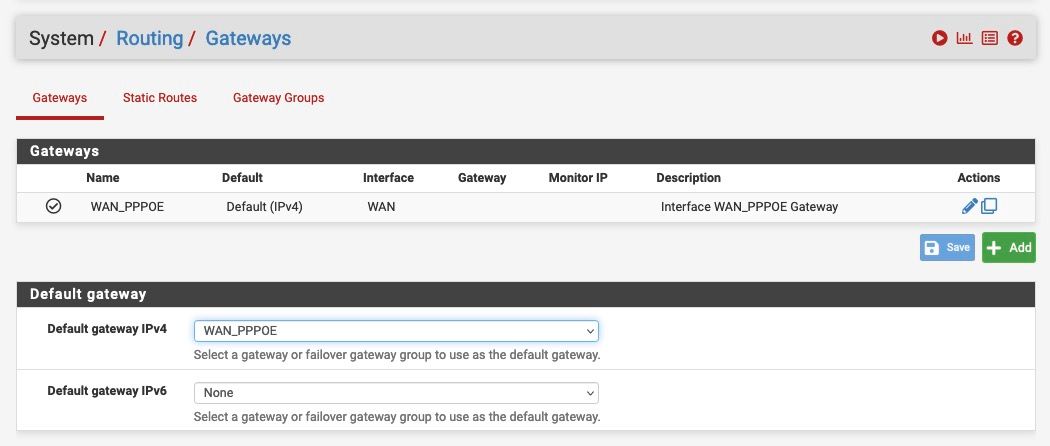Open the gateway monitoring graph icon
This screenshot has width=1050, height=446.
(964, 39)
